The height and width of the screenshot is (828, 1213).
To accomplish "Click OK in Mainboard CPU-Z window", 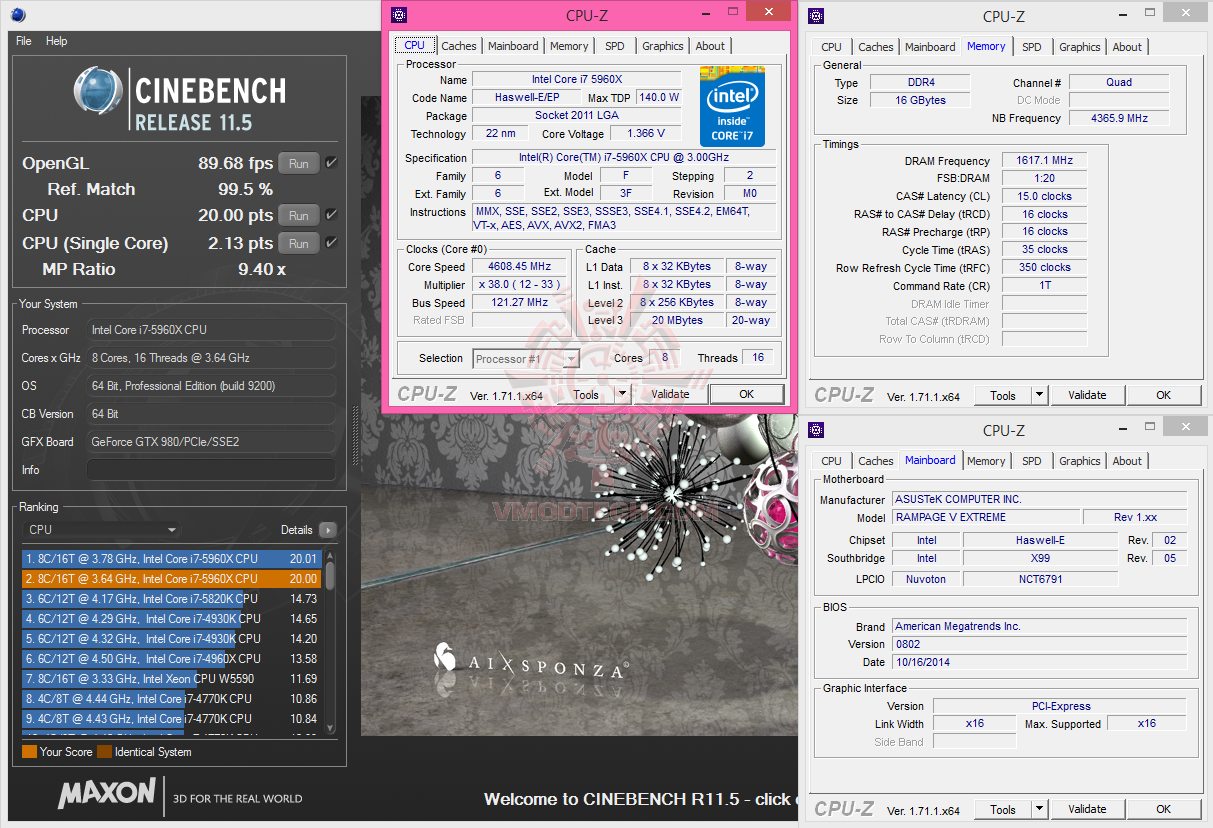I will (x=1163, y=809).
